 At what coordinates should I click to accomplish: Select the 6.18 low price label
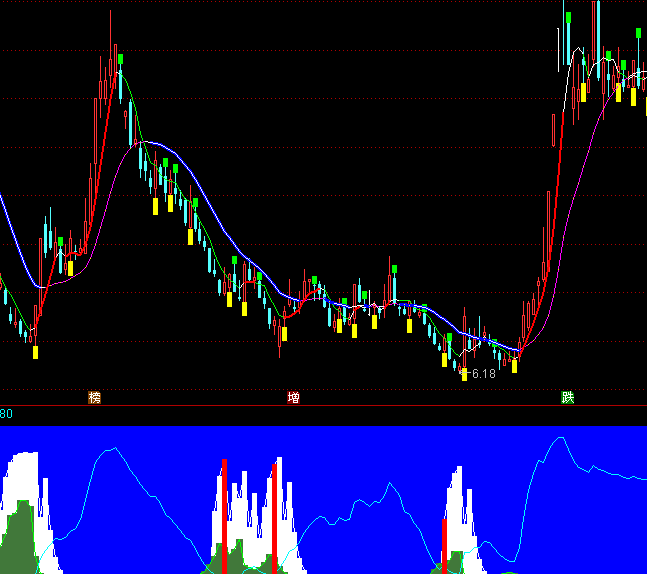pyautogui.click(x=482, y=373)
